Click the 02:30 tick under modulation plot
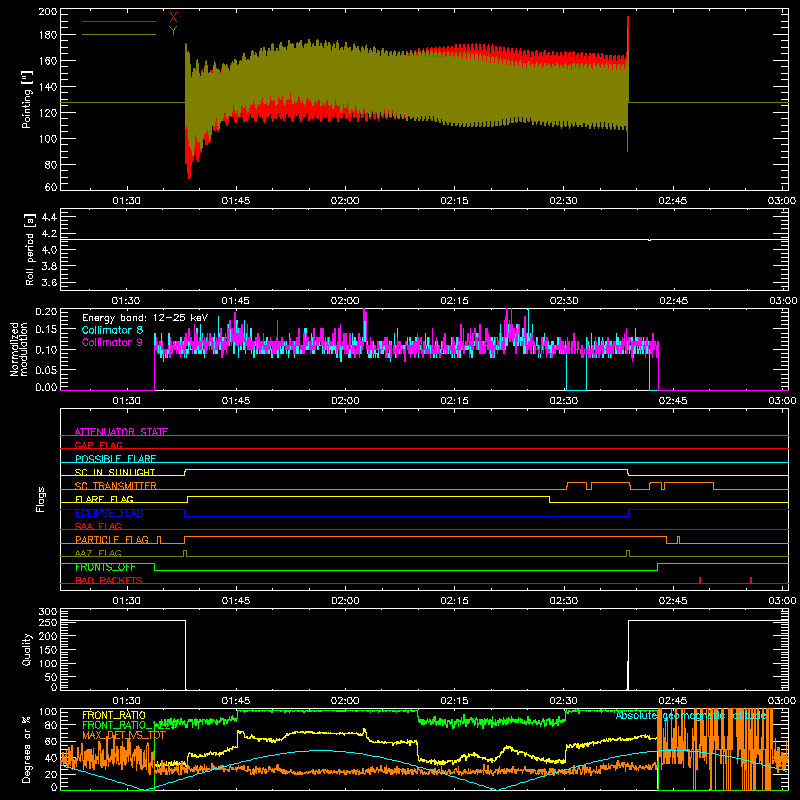 tap(564, 401)
